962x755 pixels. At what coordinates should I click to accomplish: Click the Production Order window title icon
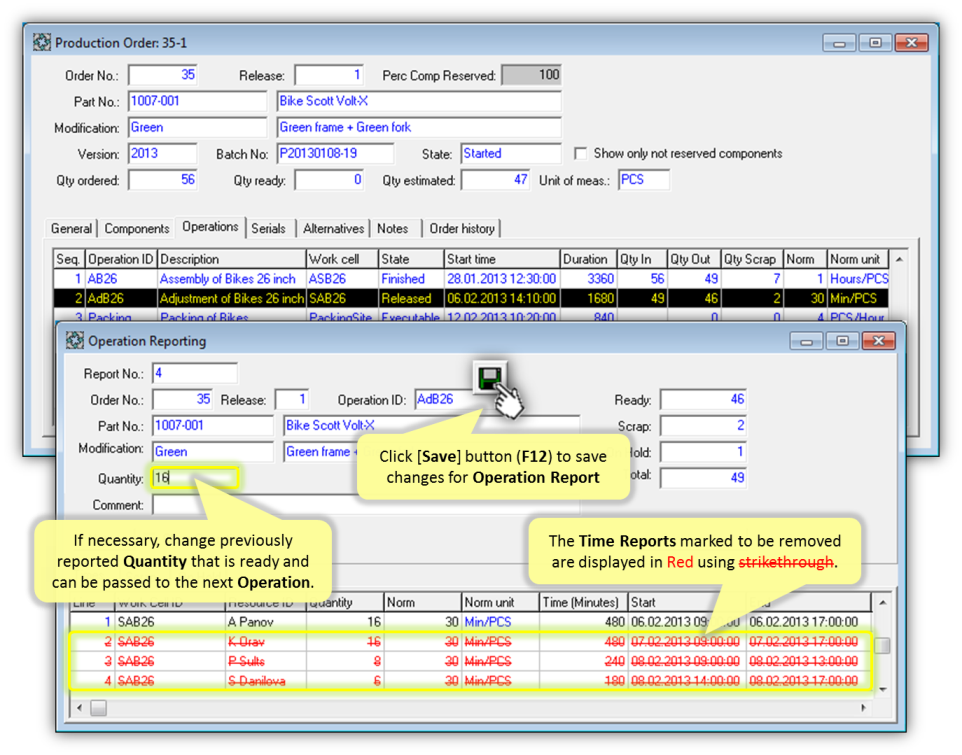coord(42,42)
